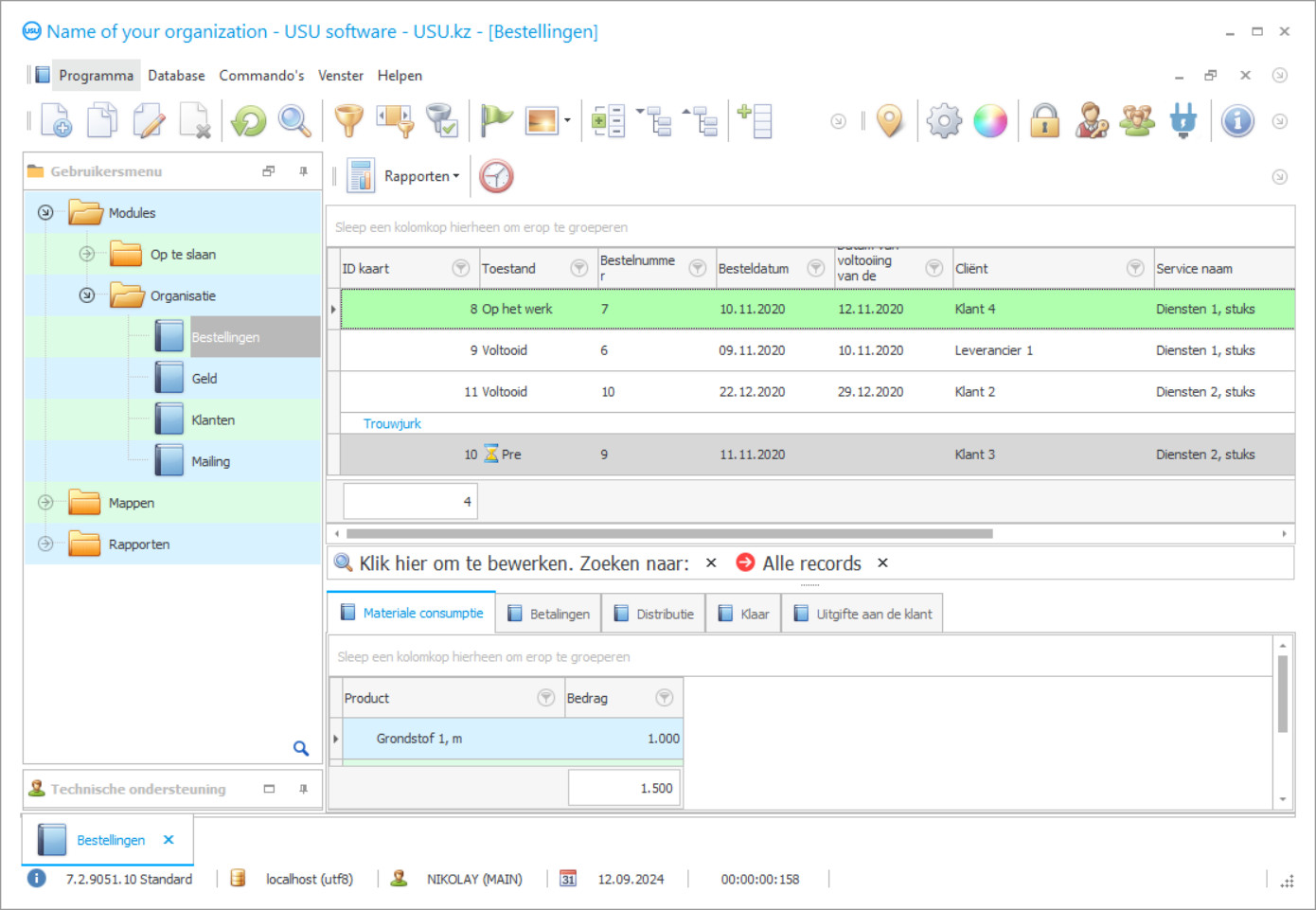The height and width of the screenshot is (910, 1316).
Task: Open the Rapporten dropdown
Action: [421, 176]
